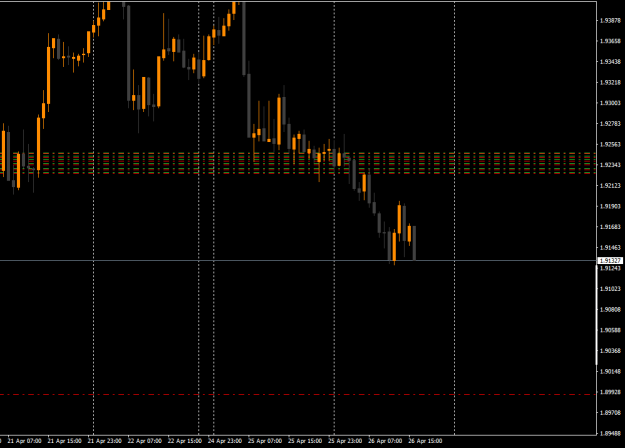Click the 1.91023 price axis label
Screen dimensions: 625x448
pyautogui.click(x=610, y=289)
